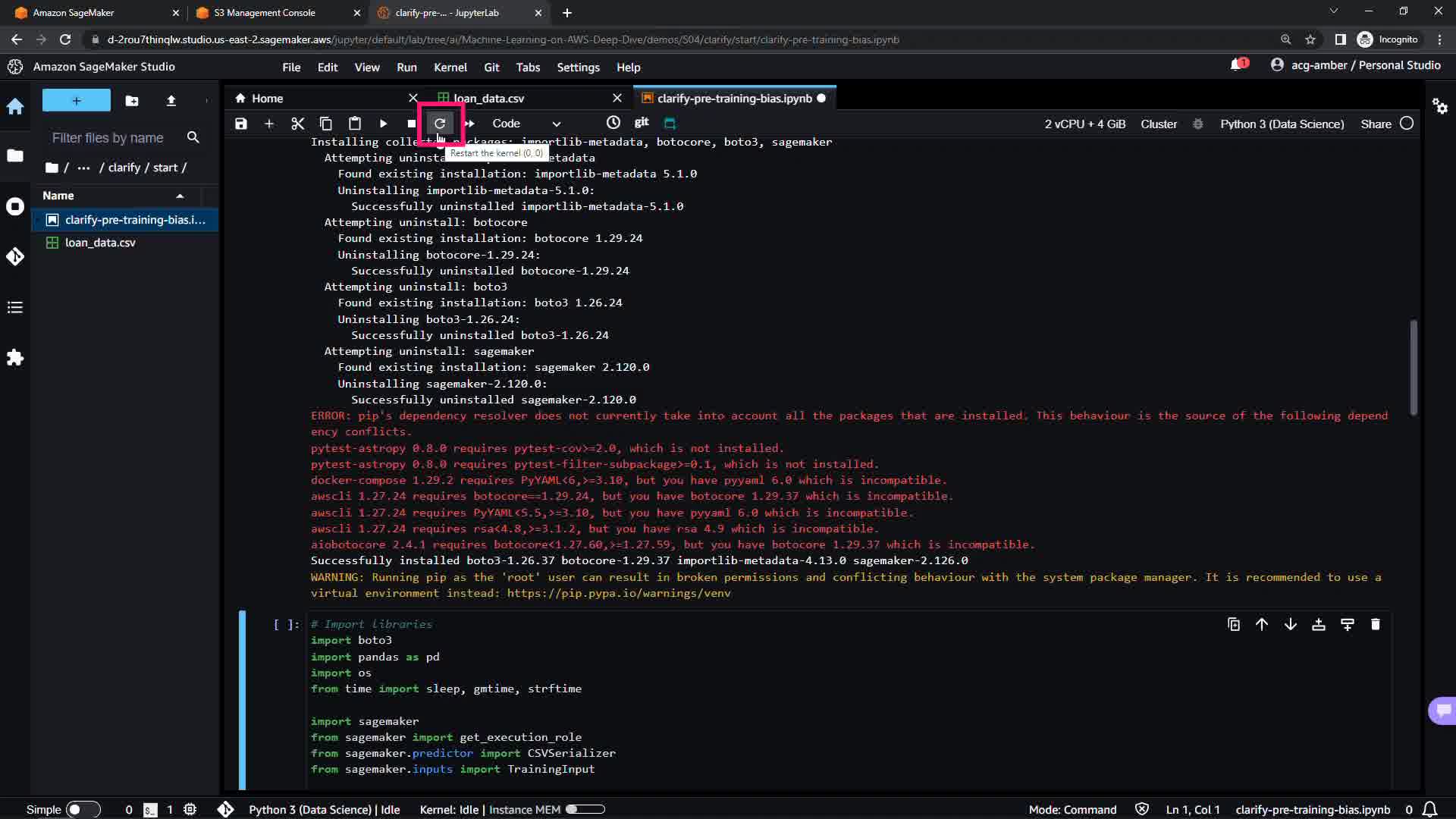1456x819 pixels.
Task: Click the git toolbar button in the notebook
Action: (x=642, y=123)
